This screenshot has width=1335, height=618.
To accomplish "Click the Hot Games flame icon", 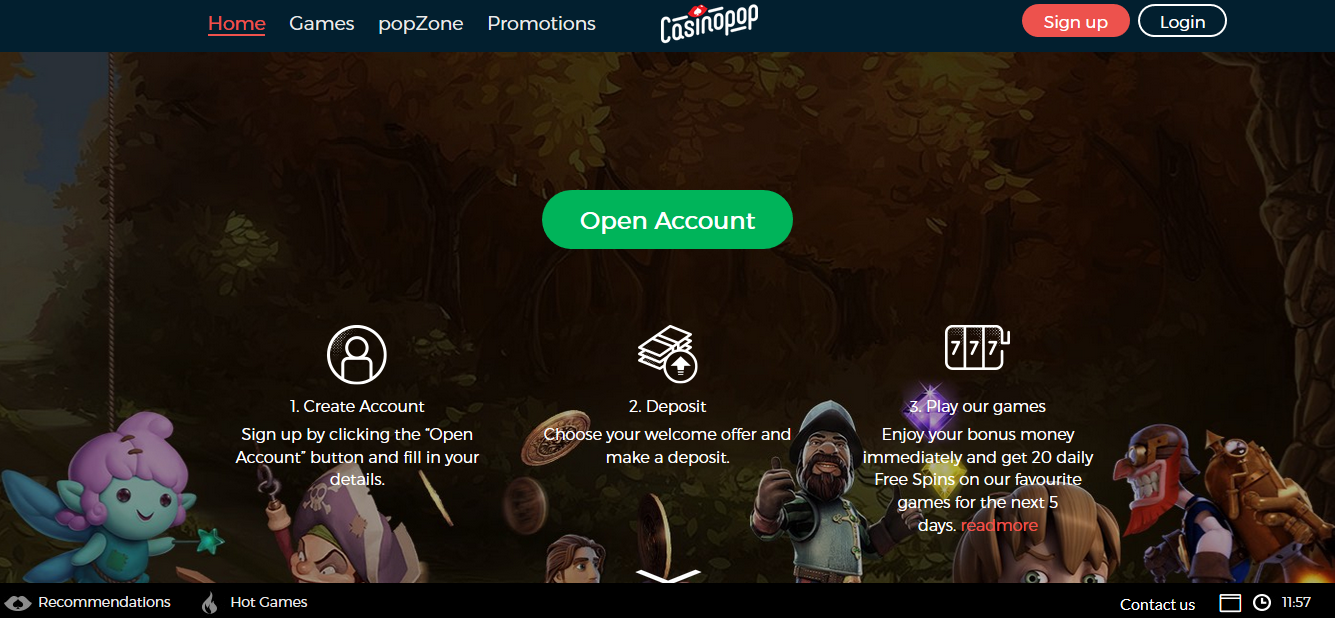I will (210, 603).
